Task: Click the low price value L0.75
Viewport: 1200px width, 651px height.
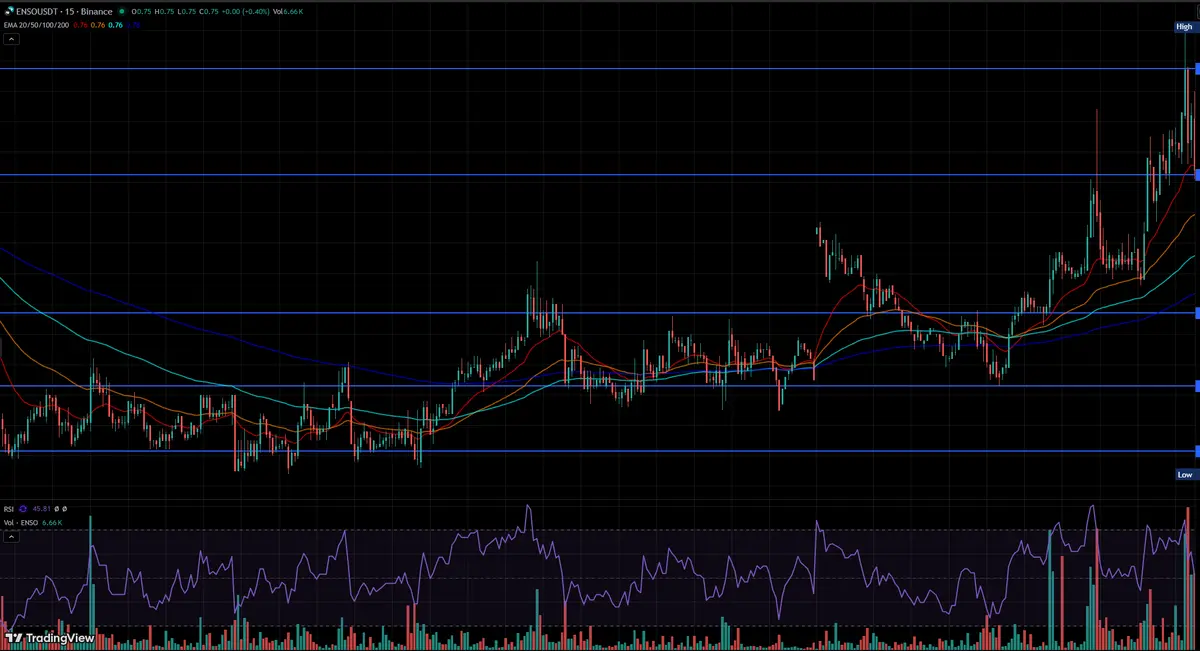Action: (187, 11)
